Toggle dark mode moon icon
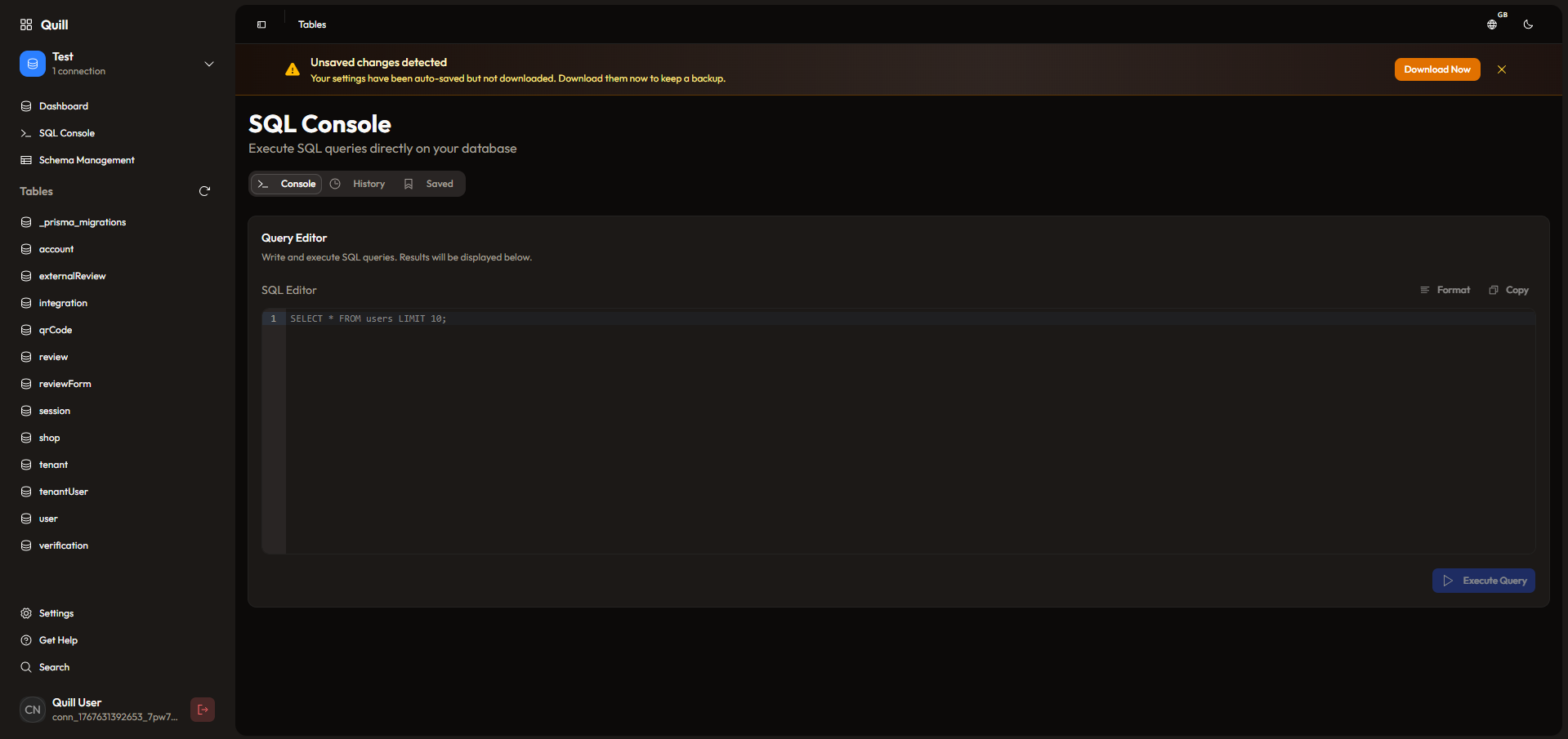Screen dimensions: 1568x739 (1528, 24)
